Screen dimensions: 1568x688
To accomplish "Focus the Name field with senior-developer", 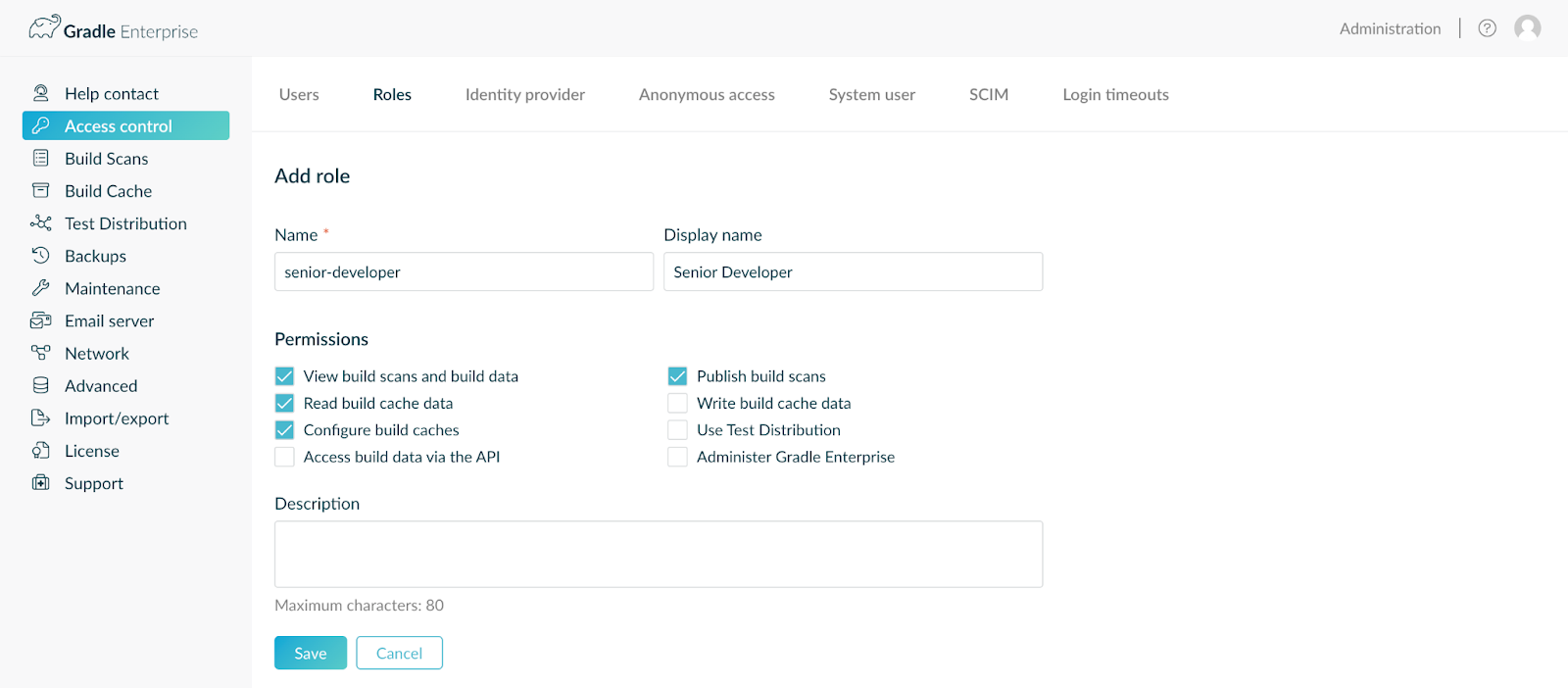I will [x=464, y=271].
